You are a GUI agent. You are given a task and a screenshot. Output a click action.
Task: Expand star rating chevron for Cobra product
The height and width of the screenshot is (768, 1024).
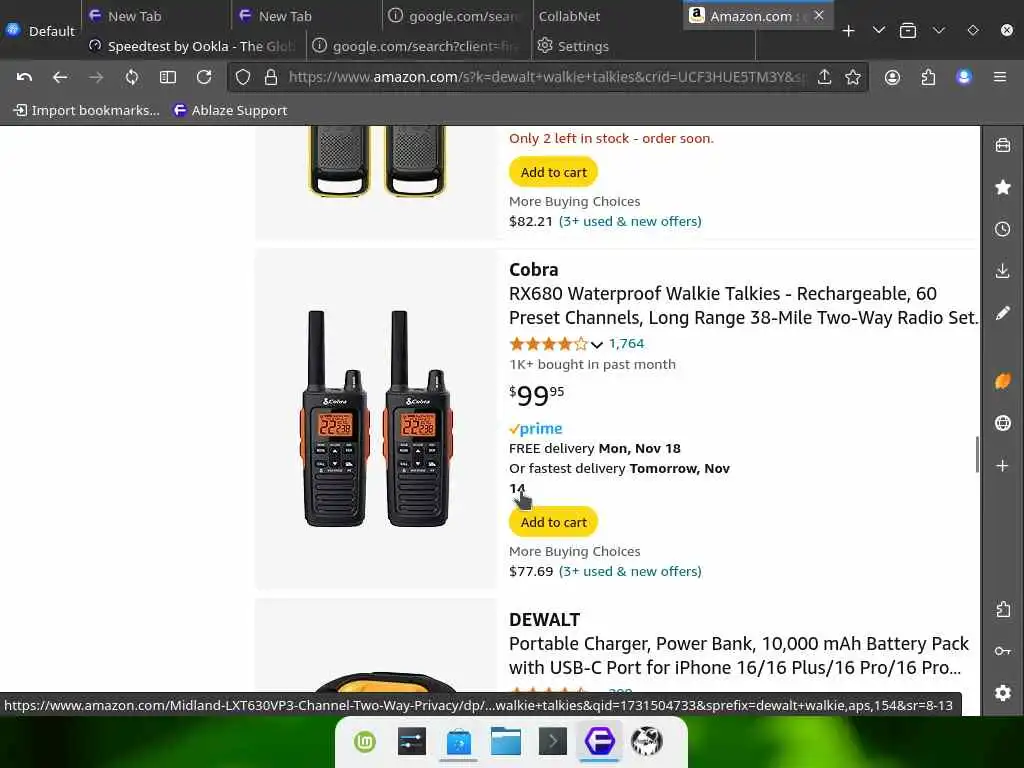(x=596, y=344)
